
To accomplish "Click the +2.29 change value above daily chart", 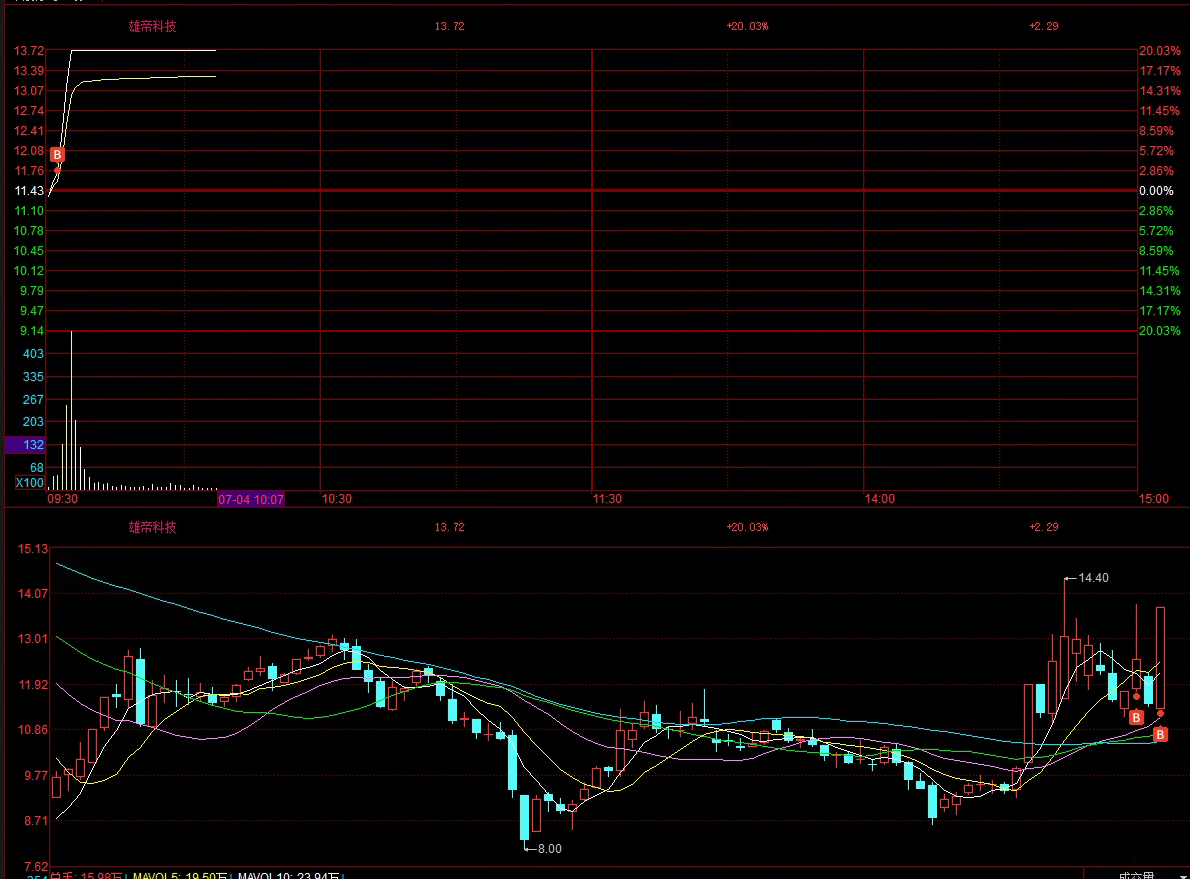I will point(1044,527).
